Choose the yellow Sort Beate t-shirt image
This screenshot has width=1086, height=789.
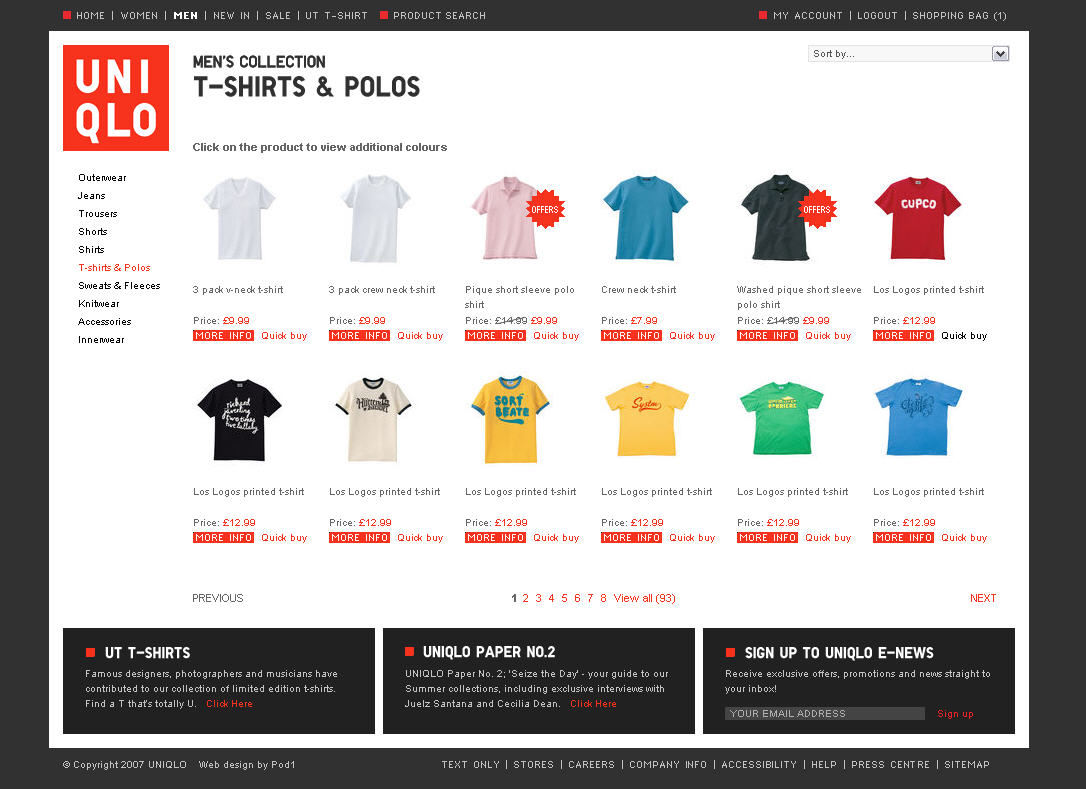pos(510,420)
